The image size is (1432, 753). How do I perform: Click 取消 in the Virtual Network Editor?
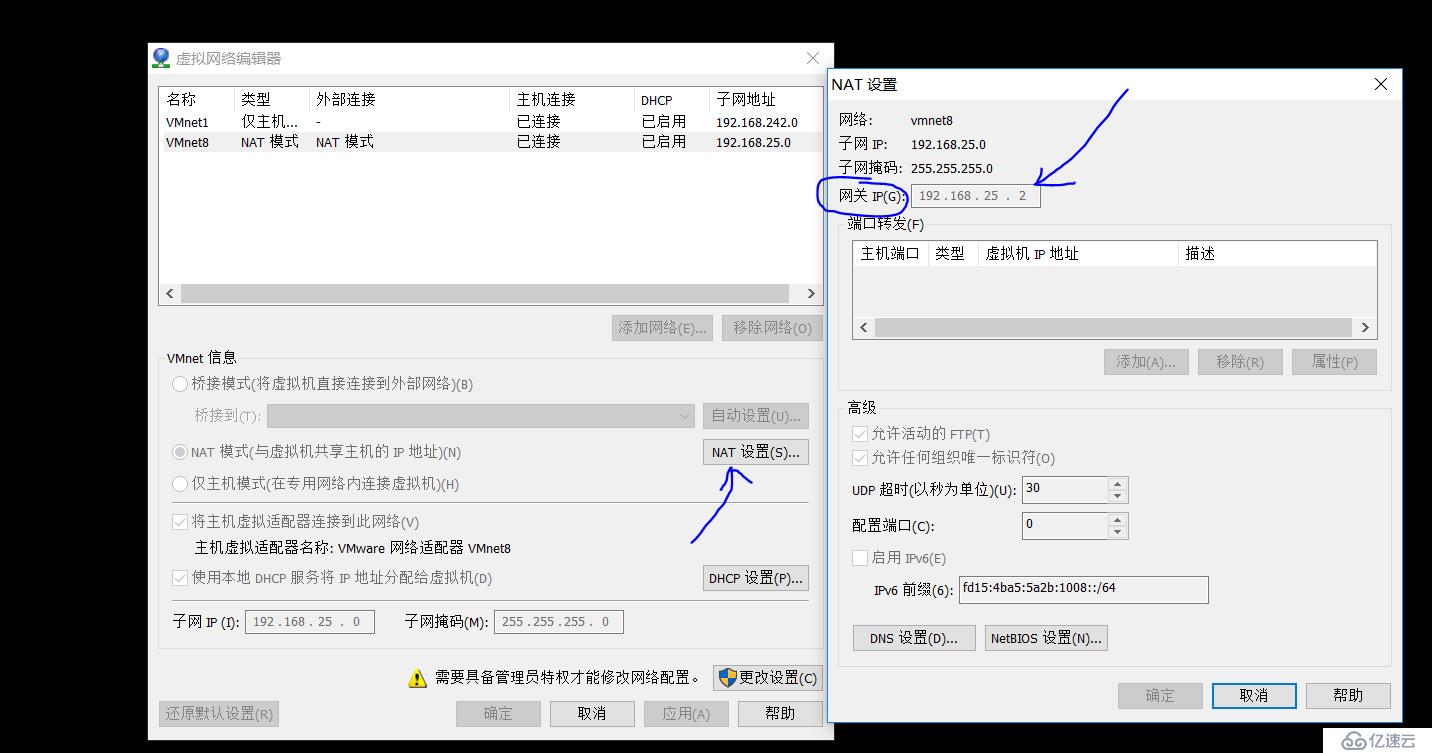click(592, 713)
